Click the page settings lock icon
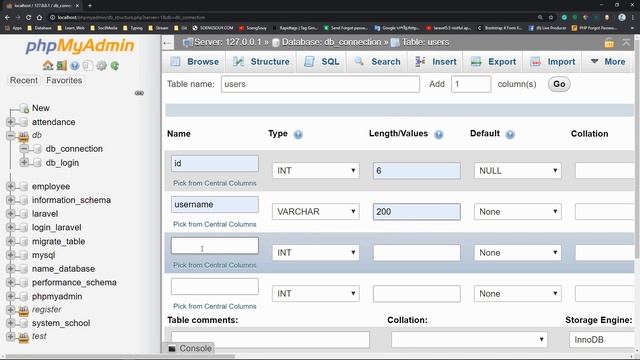 tap(609, 42)
